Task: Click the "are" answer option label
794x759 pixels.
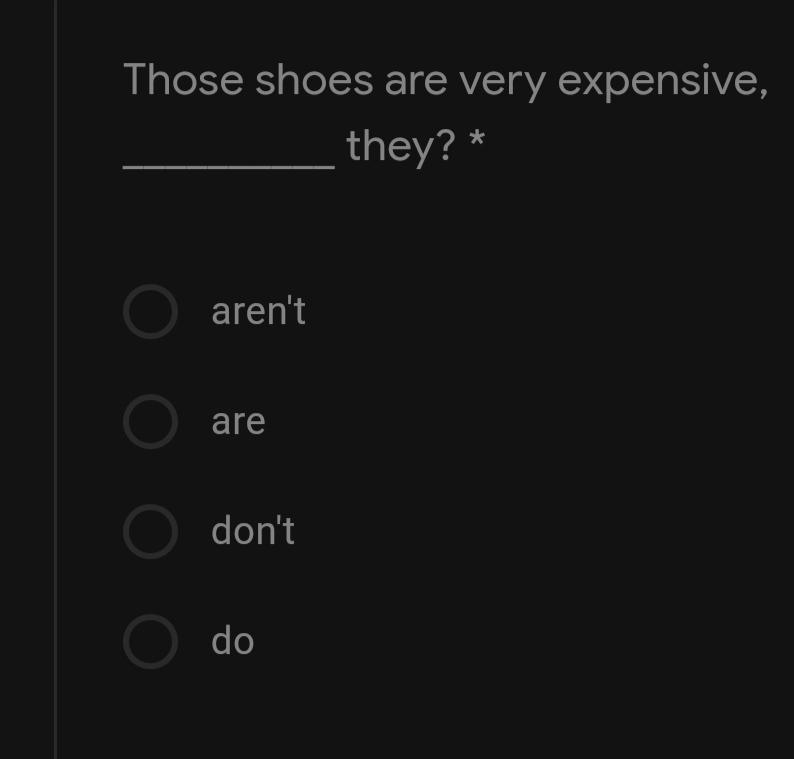Action: tap(239, 422)
